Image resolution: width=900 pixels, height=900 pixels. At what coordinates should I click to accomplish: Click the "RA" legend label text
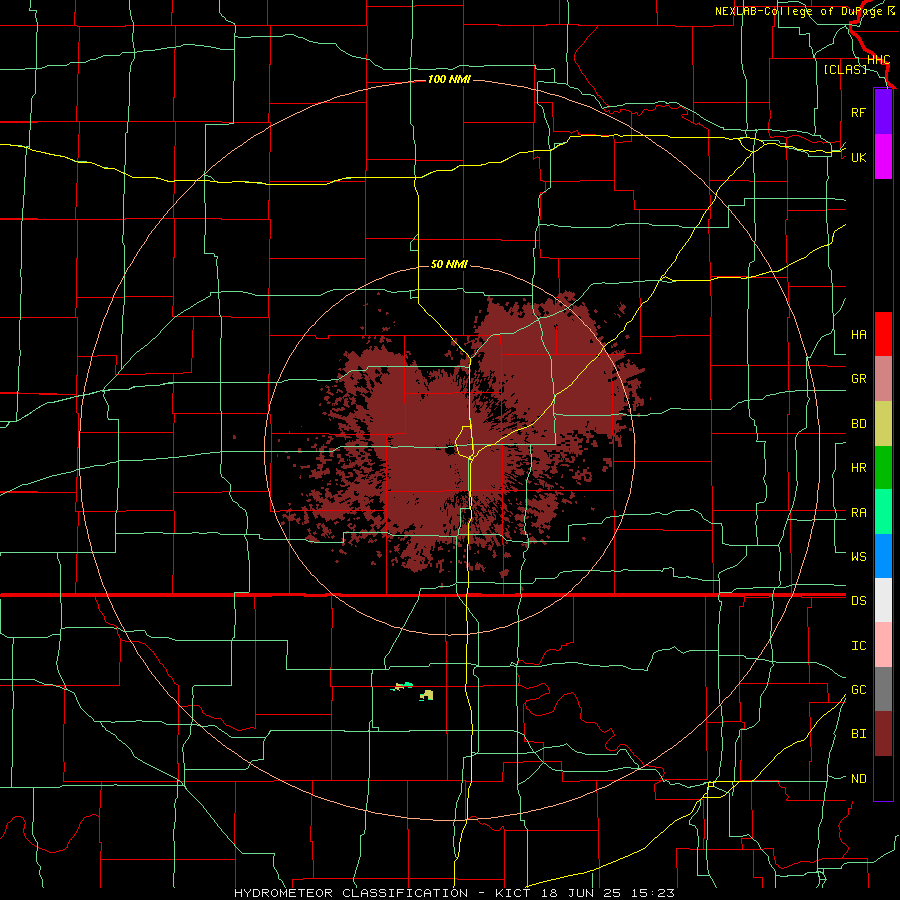858,513
